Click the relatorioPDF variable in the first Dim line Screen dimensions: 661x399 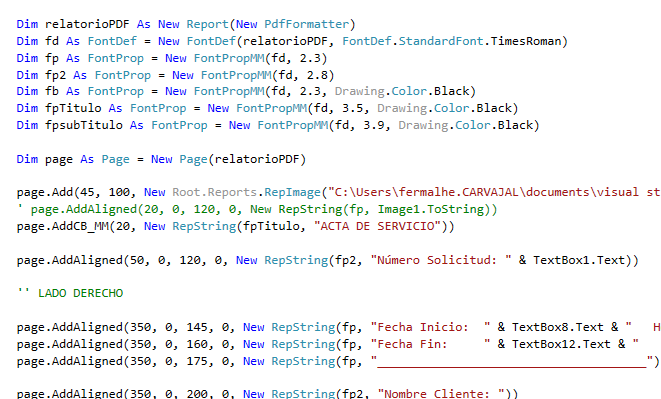pyautogui.click(x=87, y=24)
